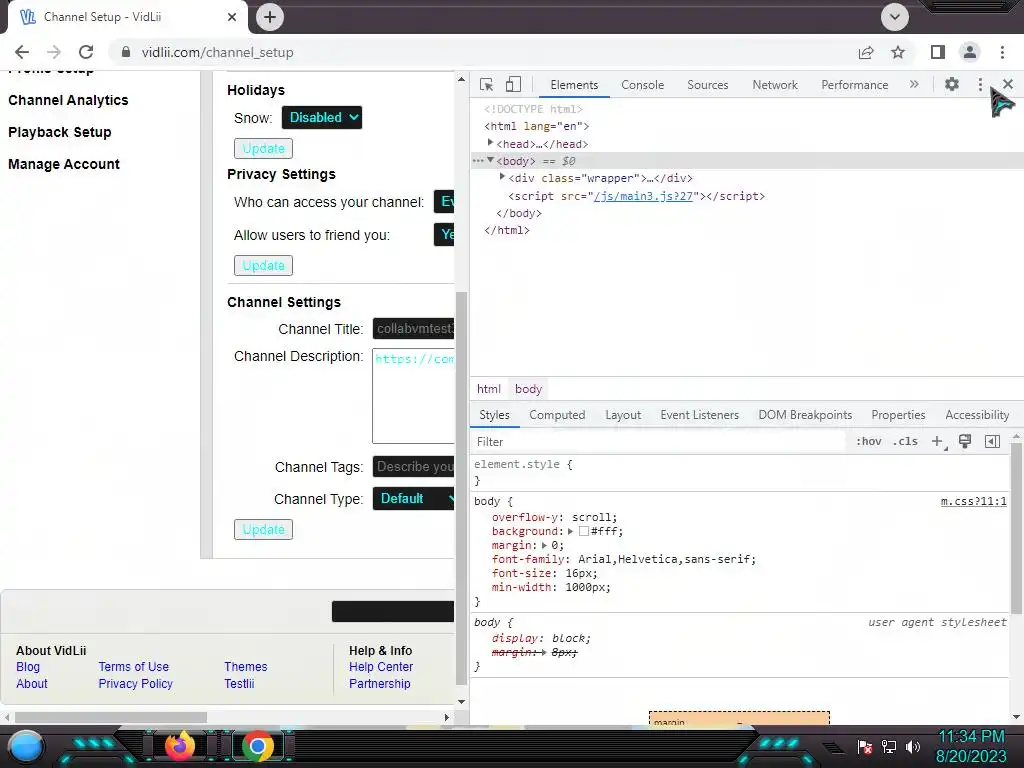Open the channel access dropdown
Viewport: 1024px width, 768px height.
444,202
